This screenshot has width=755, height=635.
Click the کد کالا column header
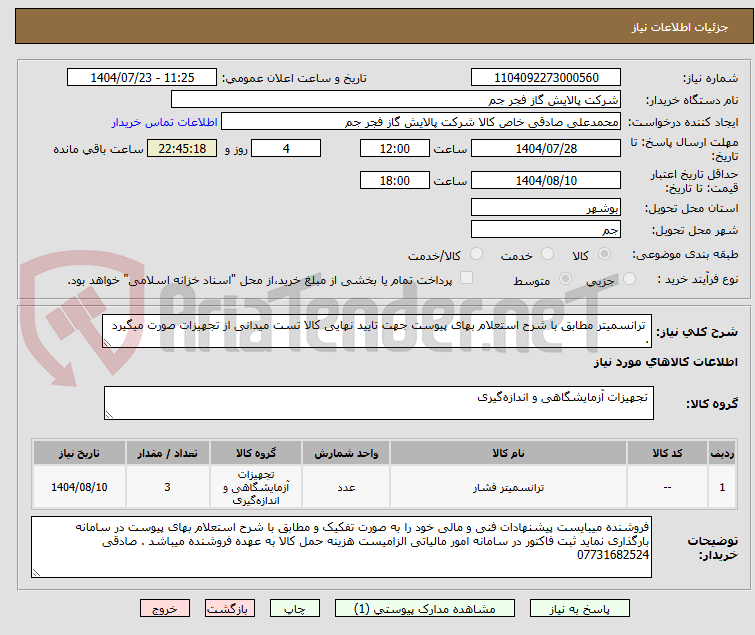667,453
